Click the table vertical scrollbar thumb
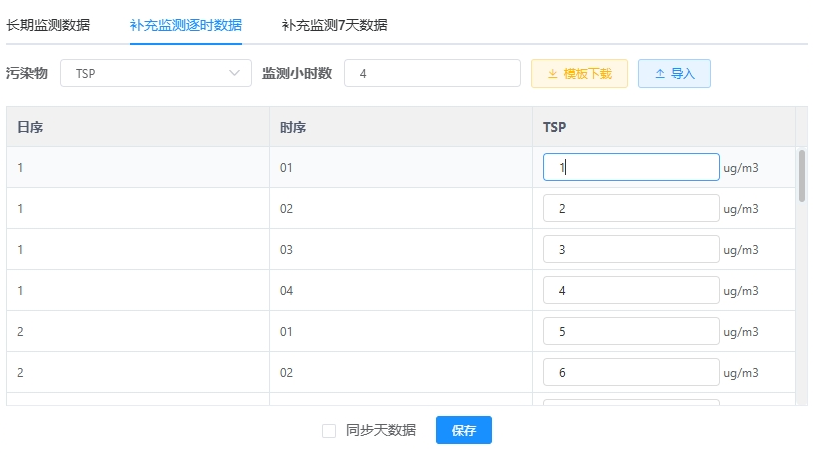Viewport: 813px width, 462px height. (x=802, y=176)
